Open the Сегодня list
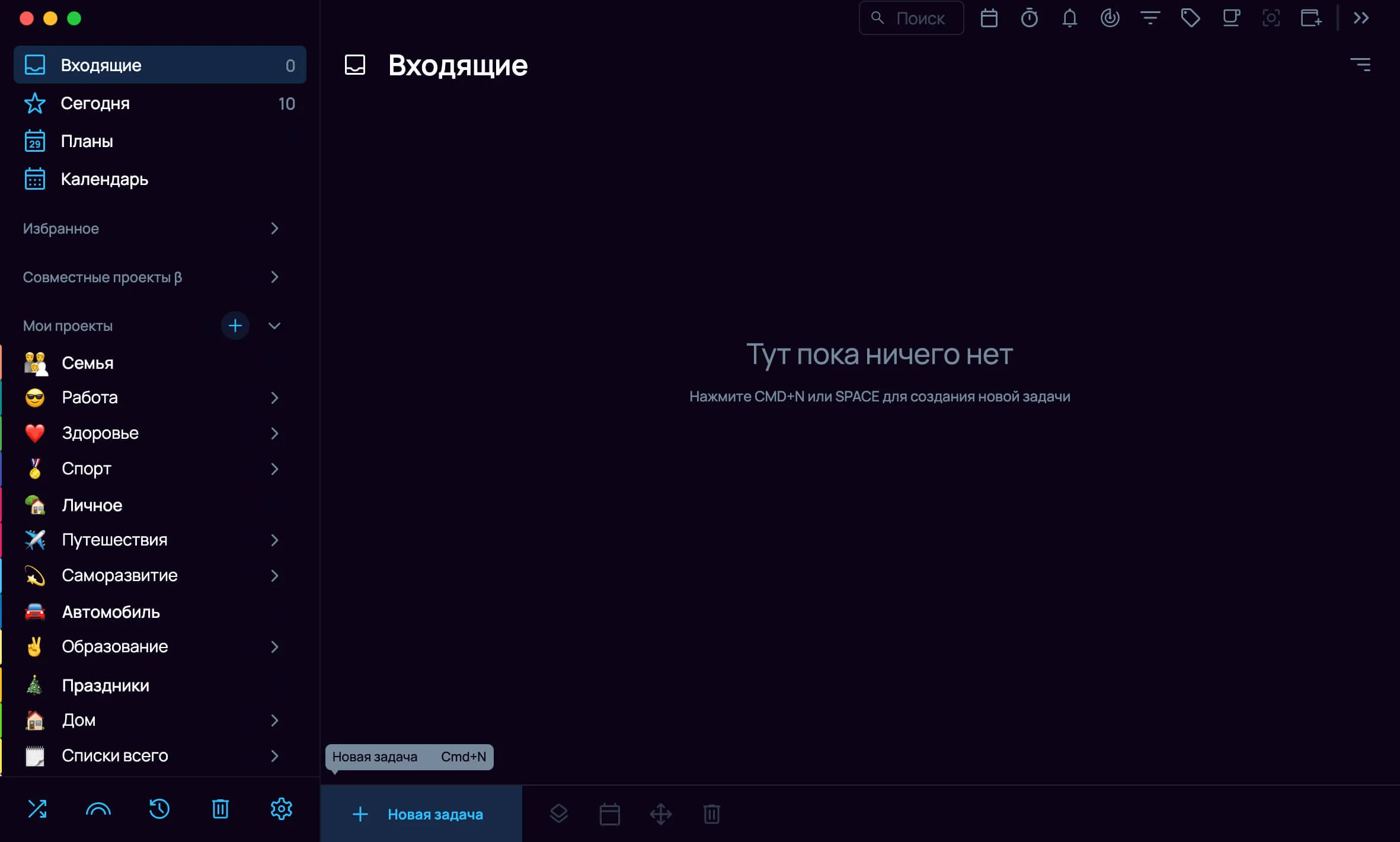1400x842 pixels. (x=95, y=104)
